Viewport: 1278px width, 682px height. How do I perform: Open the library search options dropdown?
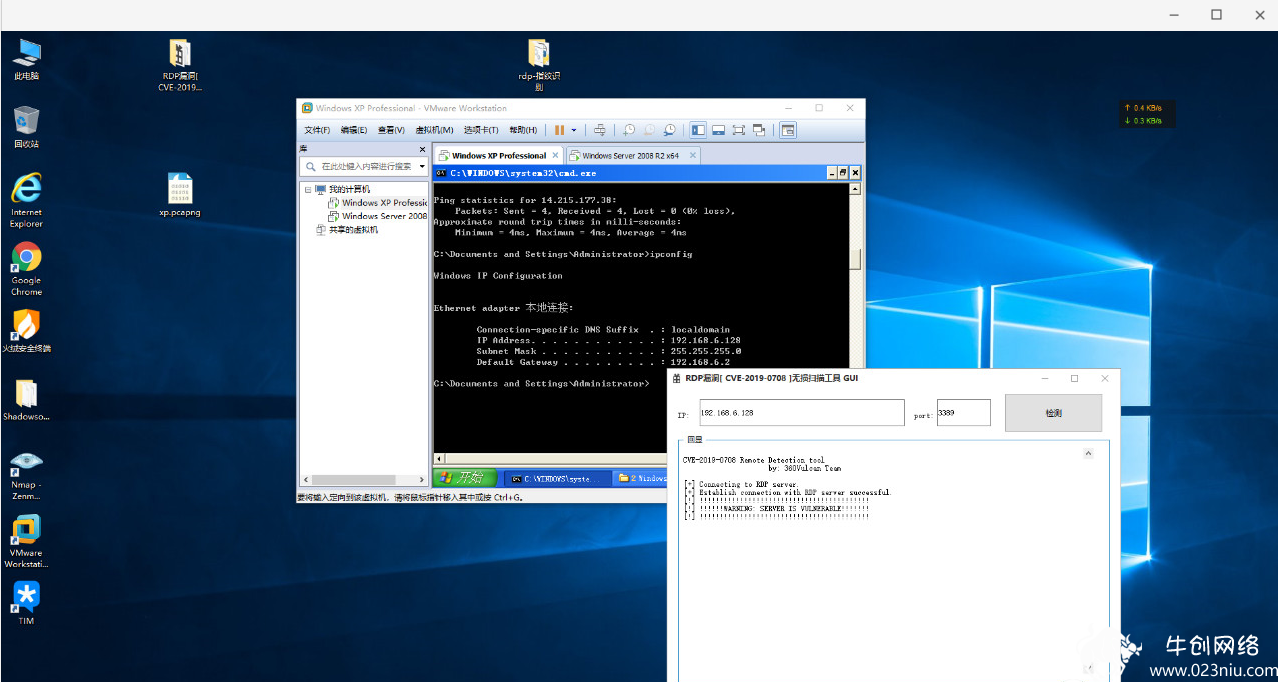[422, 167]
